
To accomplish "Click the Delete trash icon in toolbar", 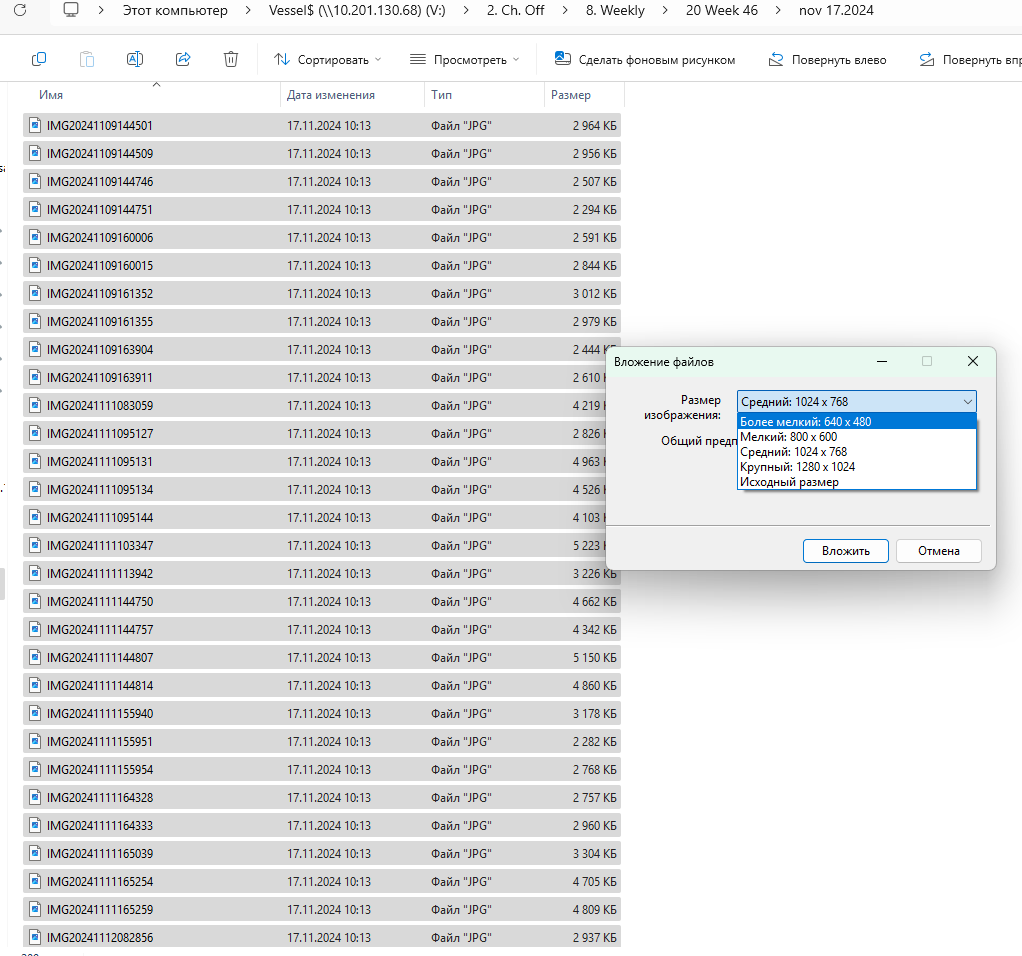I will (x=231, y=59).
